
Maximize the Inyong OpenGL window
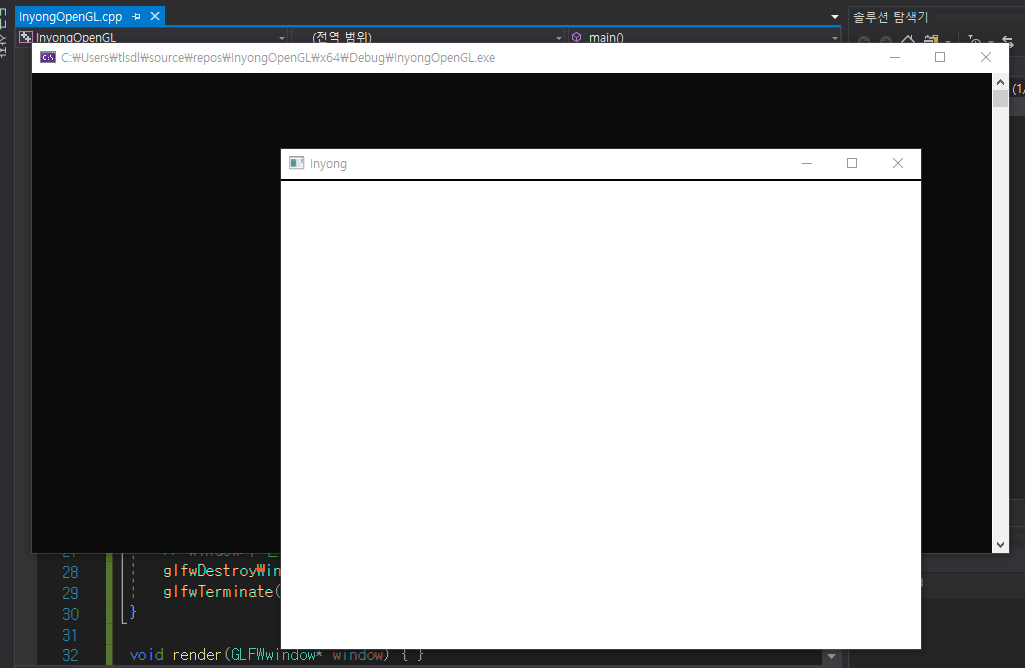point(852,163)
